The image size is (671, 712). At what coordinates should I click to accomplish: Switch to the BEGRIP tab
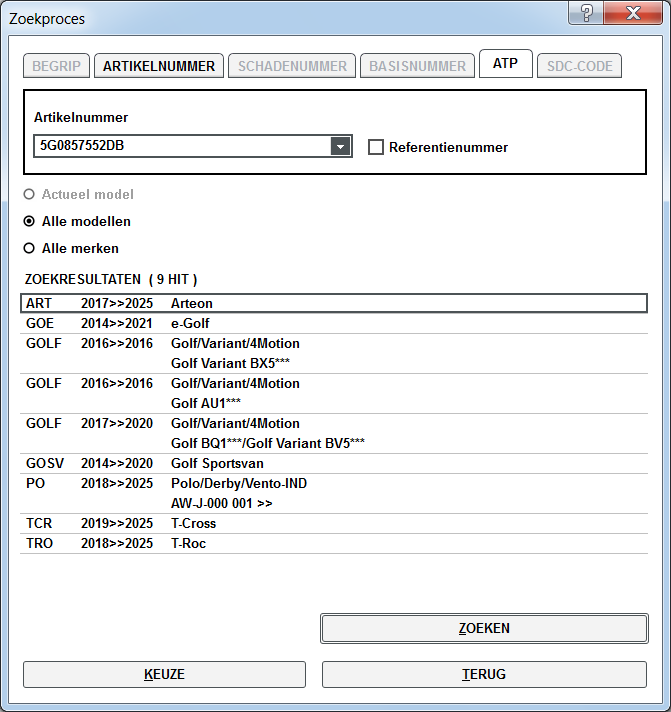56,66
